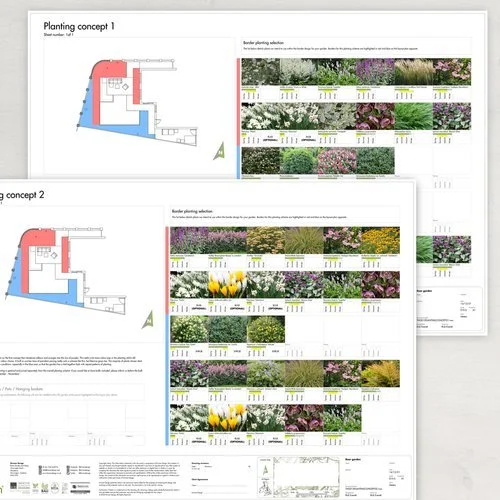Click the green north arrow beside concept 2 site plan

click(148, 319)
